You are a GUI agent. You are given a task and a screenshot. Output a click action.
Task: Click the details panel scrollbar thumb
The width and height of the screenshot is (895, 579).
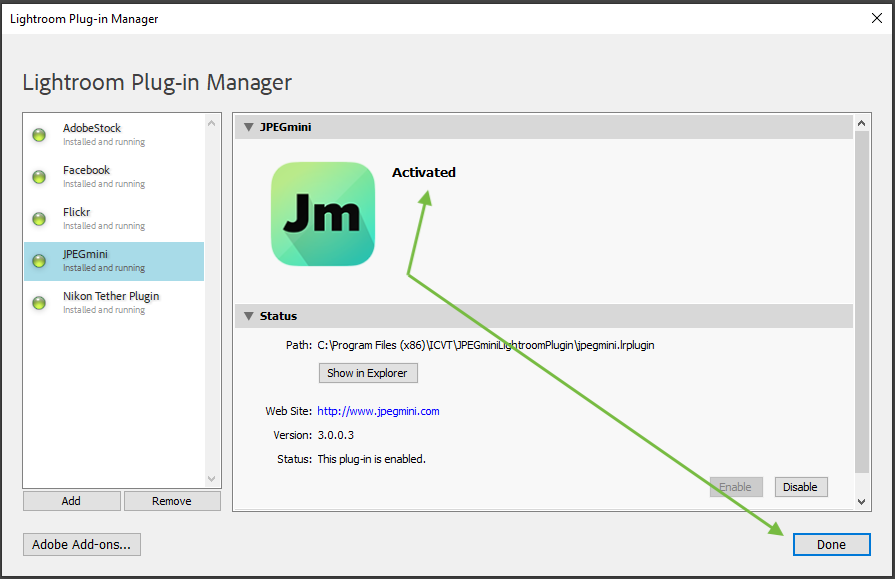862,301
